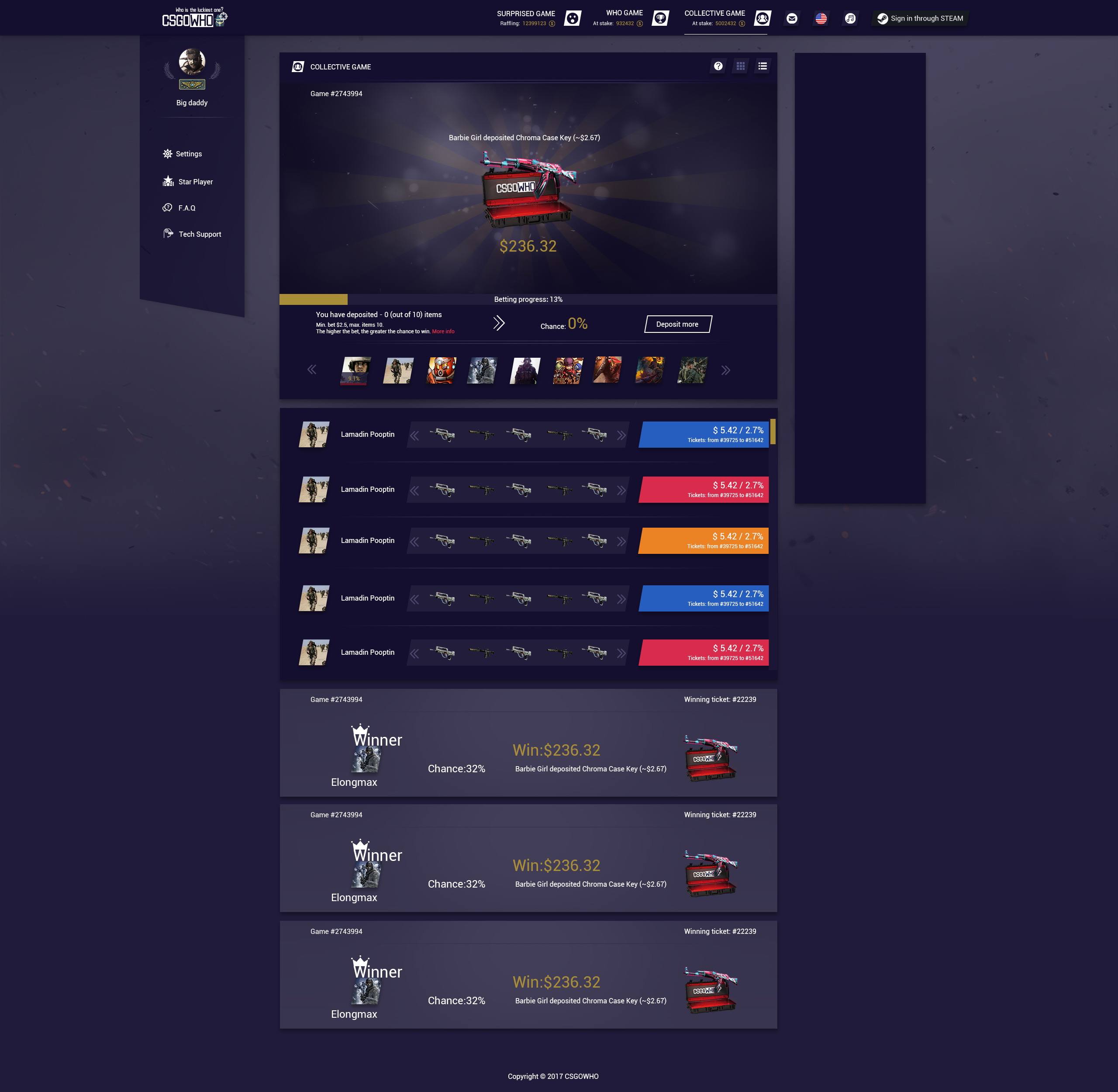Click the grid view icon in Collective Game

[x=740, y=67]
